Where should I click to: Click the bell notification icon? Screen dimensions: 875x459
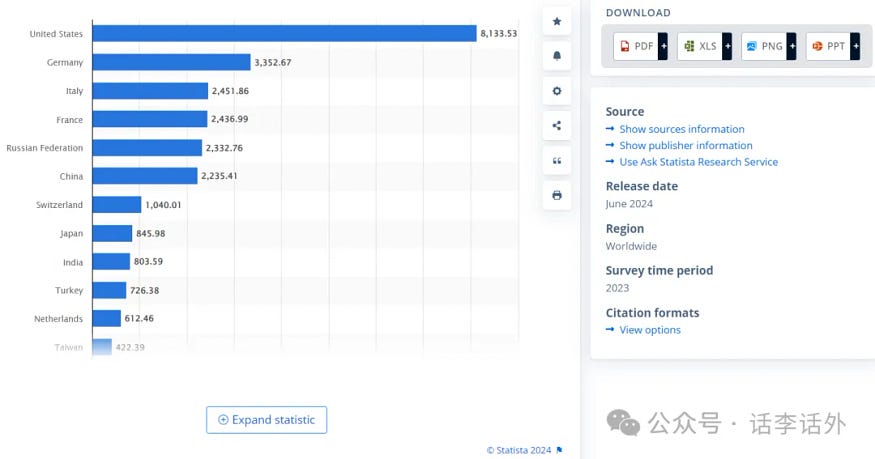557,56
